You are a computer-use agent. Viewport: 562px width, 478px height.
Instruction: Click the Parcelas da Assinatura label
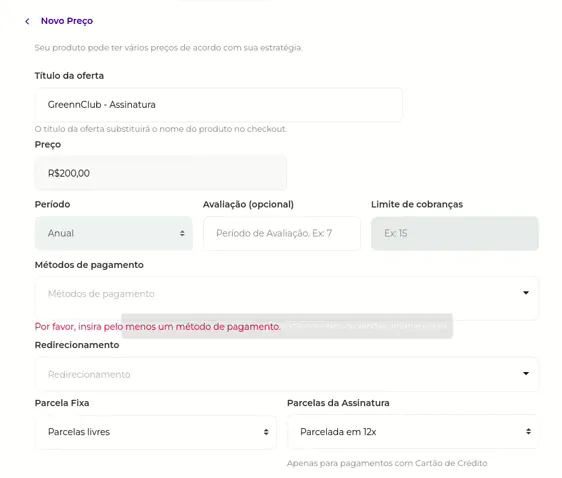pyautogui.click(x=338, y=403)
